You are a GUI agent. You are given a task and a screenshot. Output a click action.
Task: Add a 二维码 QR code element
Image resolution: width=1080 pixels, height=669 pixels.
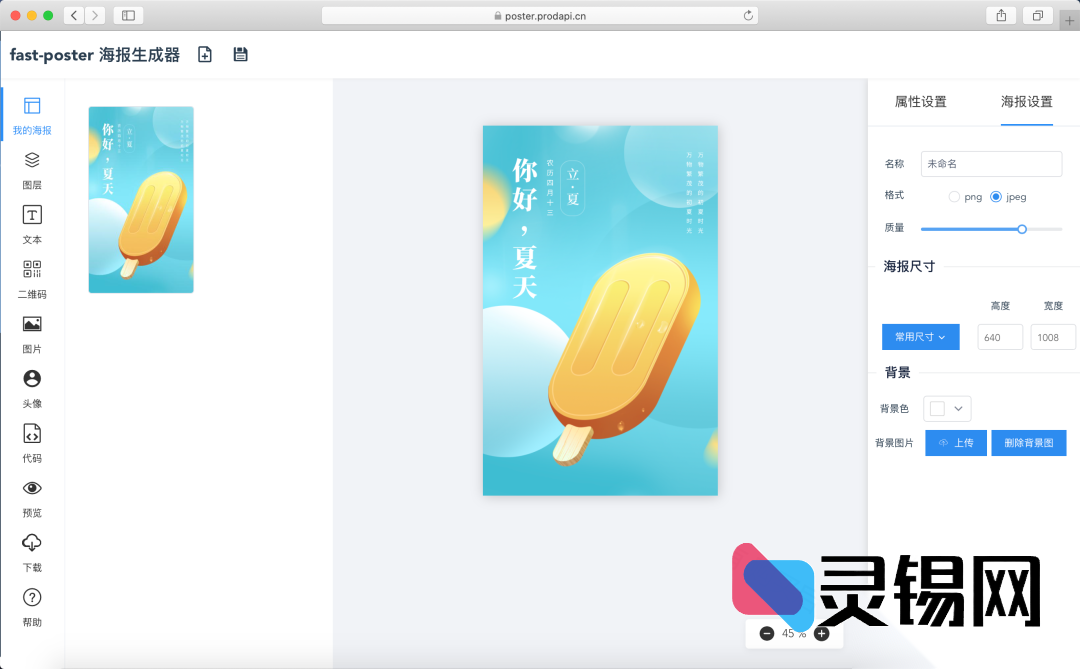tap(32, 270)
